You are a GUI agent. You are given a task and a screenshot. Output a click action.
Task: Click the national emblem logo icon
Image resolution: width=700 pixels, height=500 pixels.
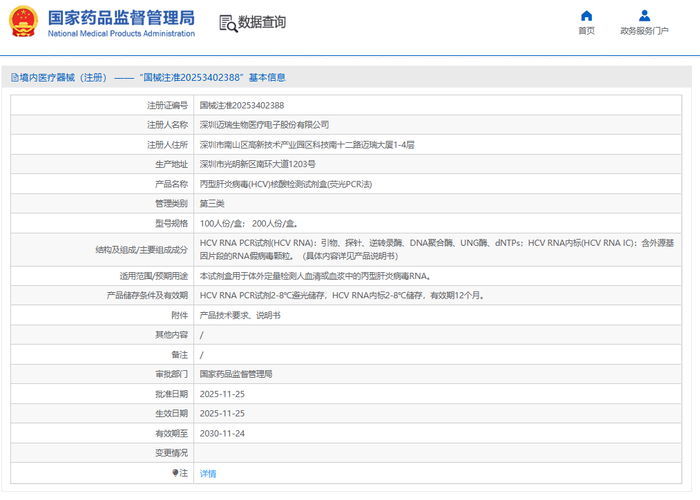click(x=24, y=23)
